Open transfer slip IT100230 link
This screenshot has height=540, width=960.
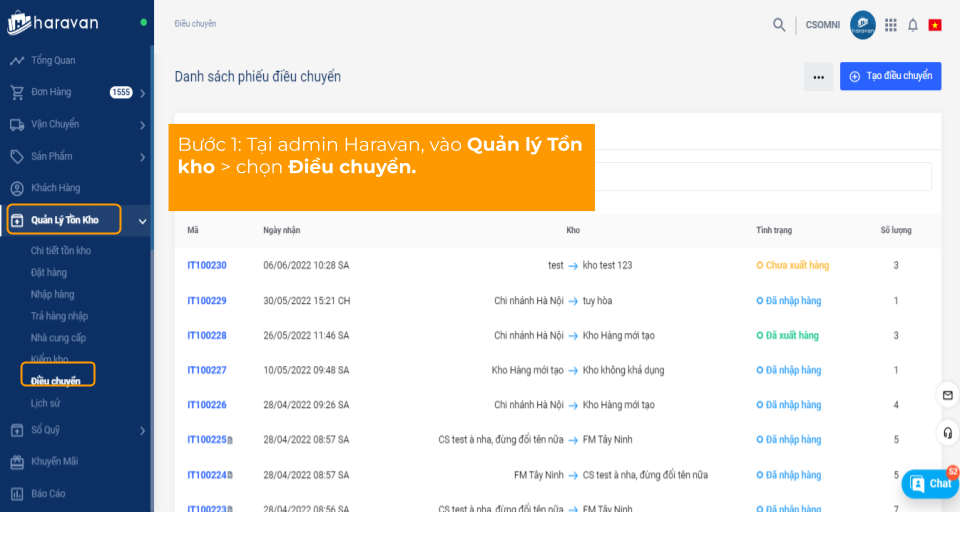[x=207, y=266]
